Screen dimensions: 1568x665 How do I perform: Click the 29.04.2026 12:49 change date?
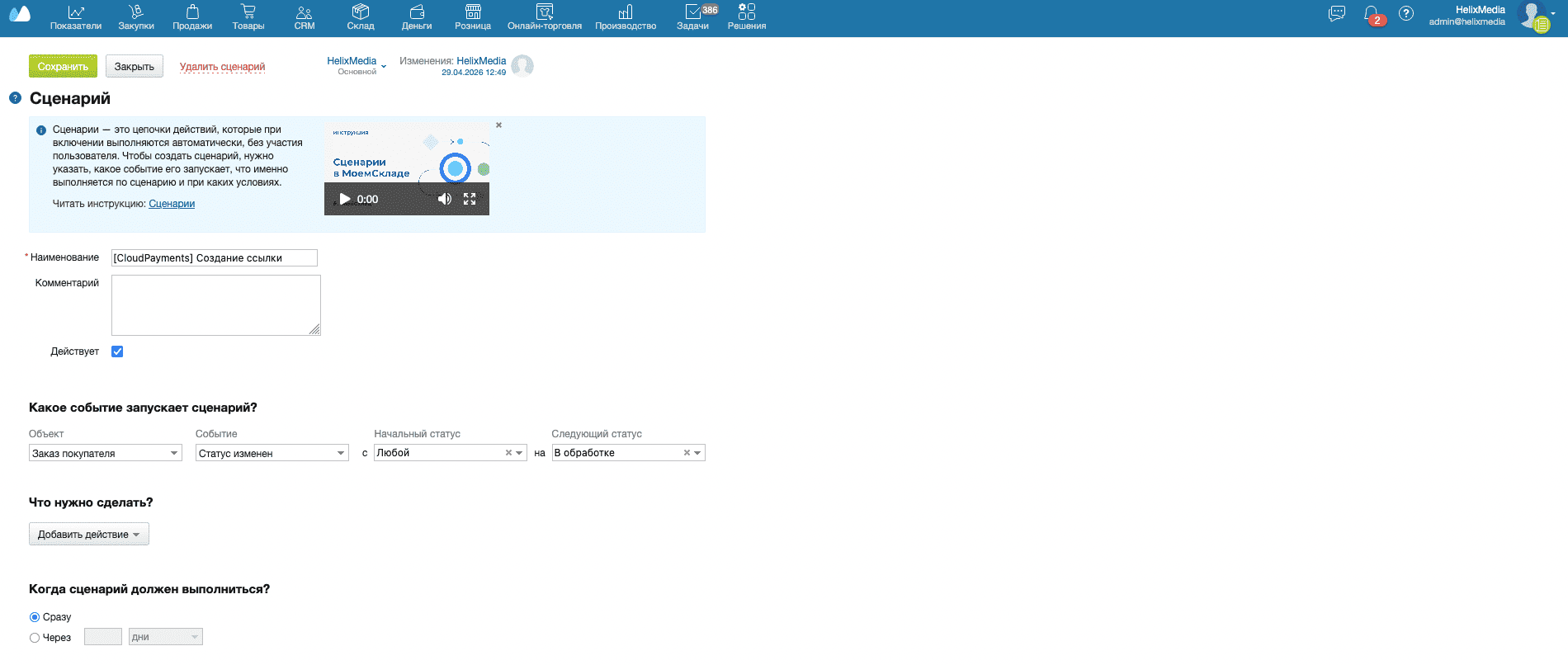tap(474, 73)
